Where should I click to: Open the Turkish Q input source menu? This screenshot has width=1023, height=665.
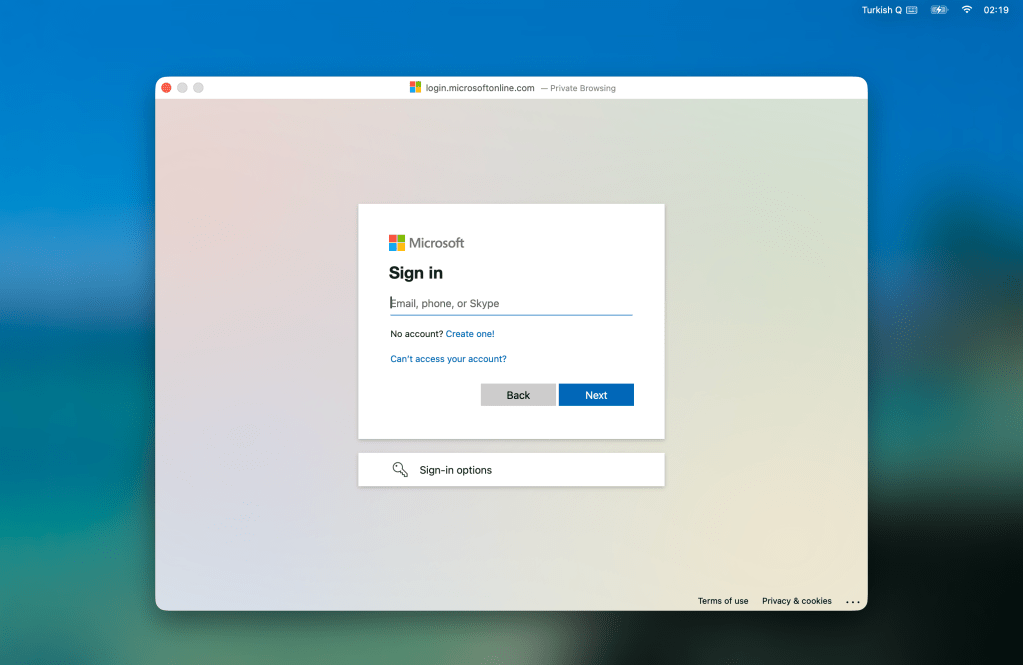pyautogui.click(x=889, y=10)
